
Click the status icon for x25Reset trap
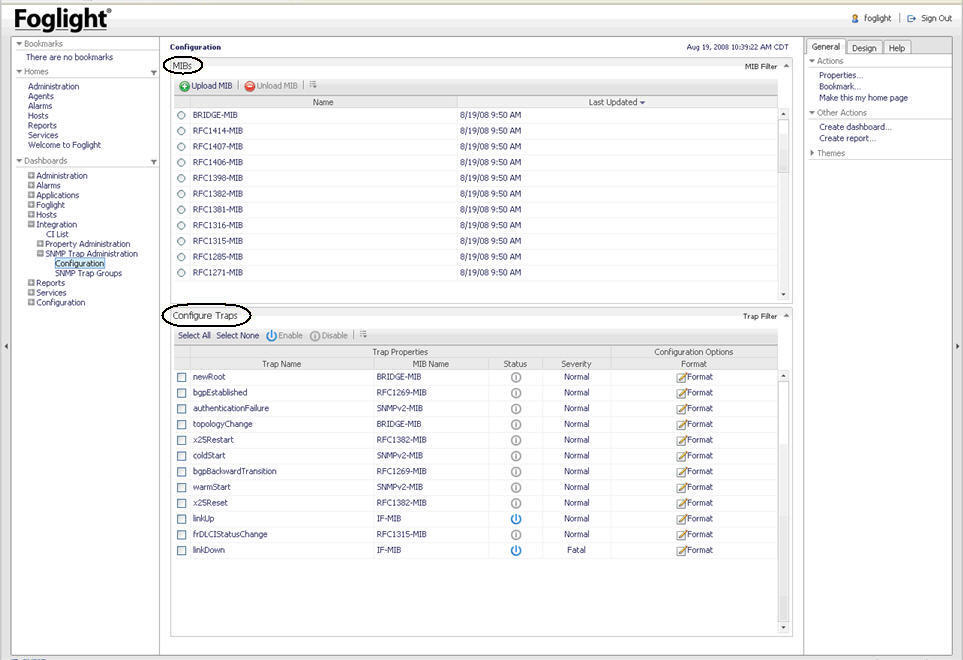(x=516, y=503)
